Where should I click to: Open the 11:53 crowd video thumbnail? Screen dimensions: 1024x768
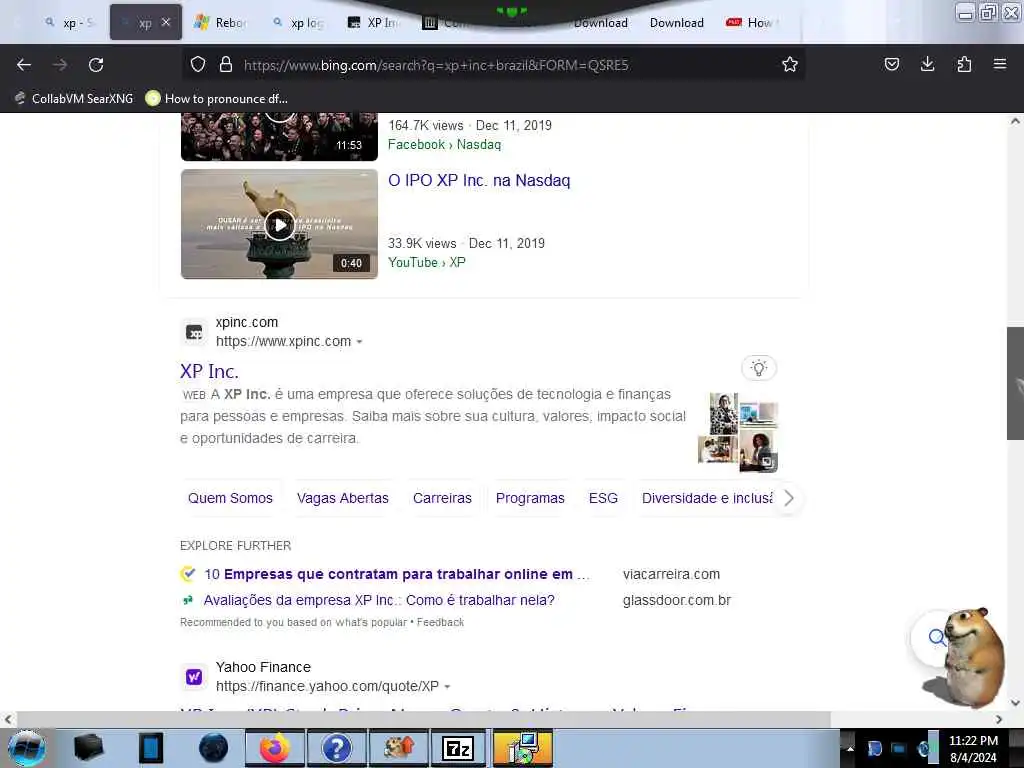pos(280,136)
